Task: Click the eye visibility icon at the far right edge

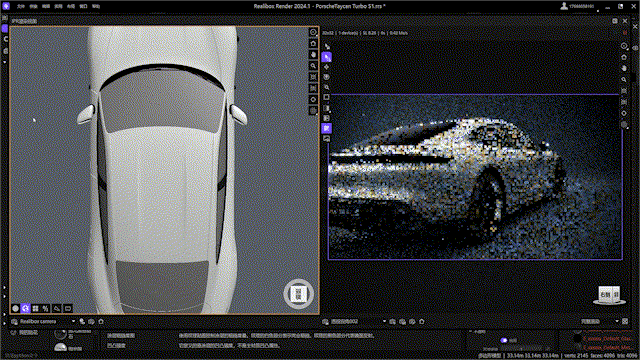Action: tap(635, 48)
